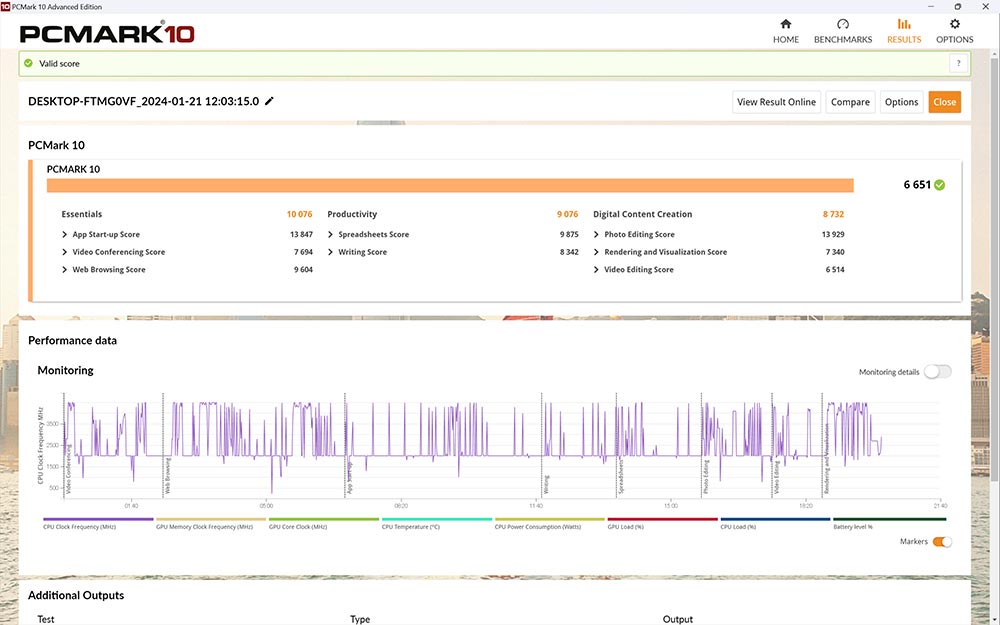Select the CPU Load legend swatch
The image size is (1000, 625).
[x=776, y=519]
